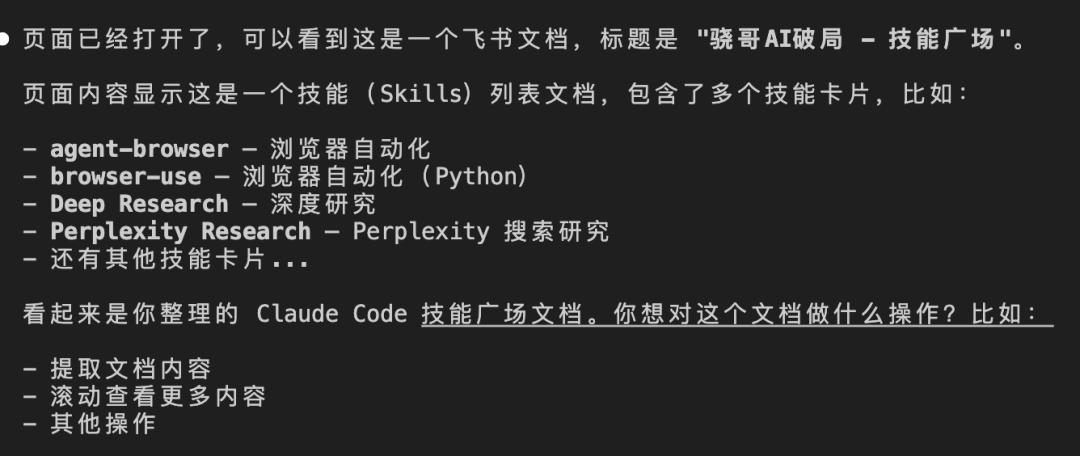This screenshot has width=1080, height=456.
Task: Click the bold browser-use skill name
Action: 126,177
